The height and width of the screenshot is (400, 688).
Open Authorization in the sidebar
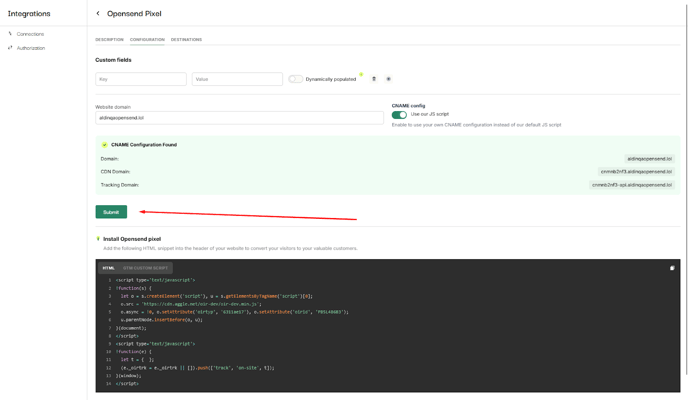pos(31,48)
